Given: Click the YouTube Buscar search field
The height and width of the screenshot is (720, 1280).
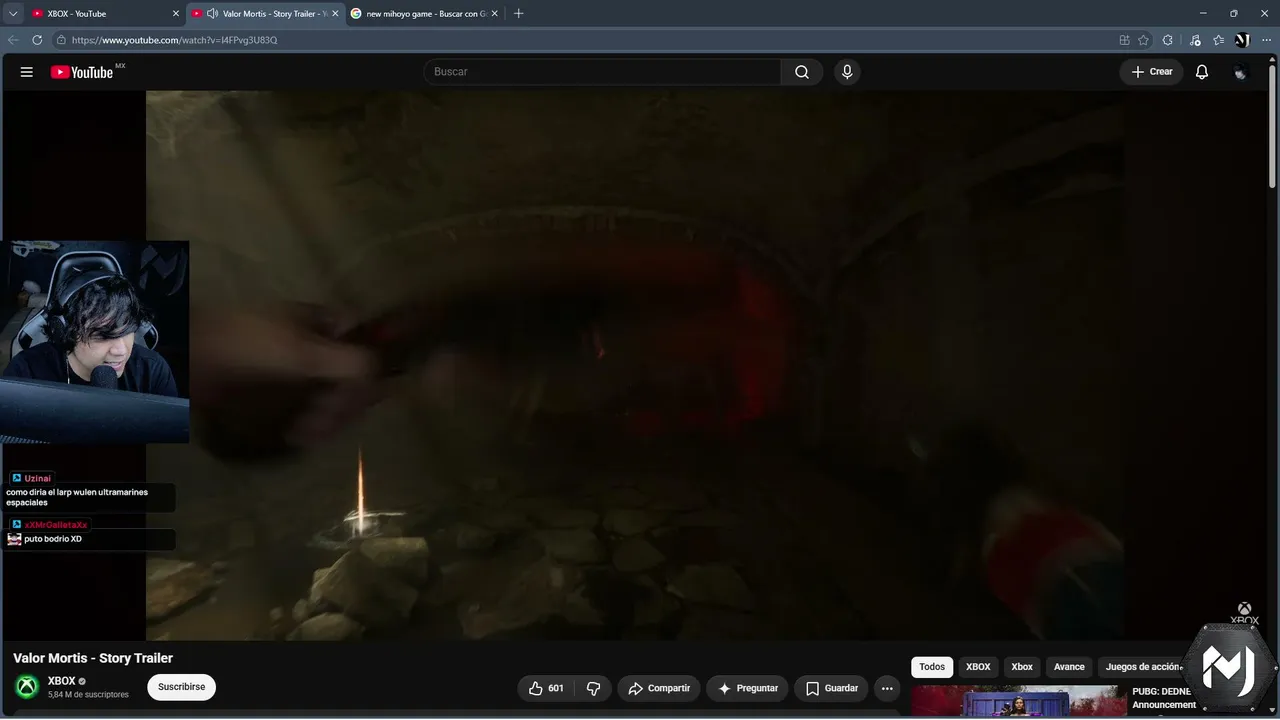Looking at the screenshot, I should tap(602, 72).
